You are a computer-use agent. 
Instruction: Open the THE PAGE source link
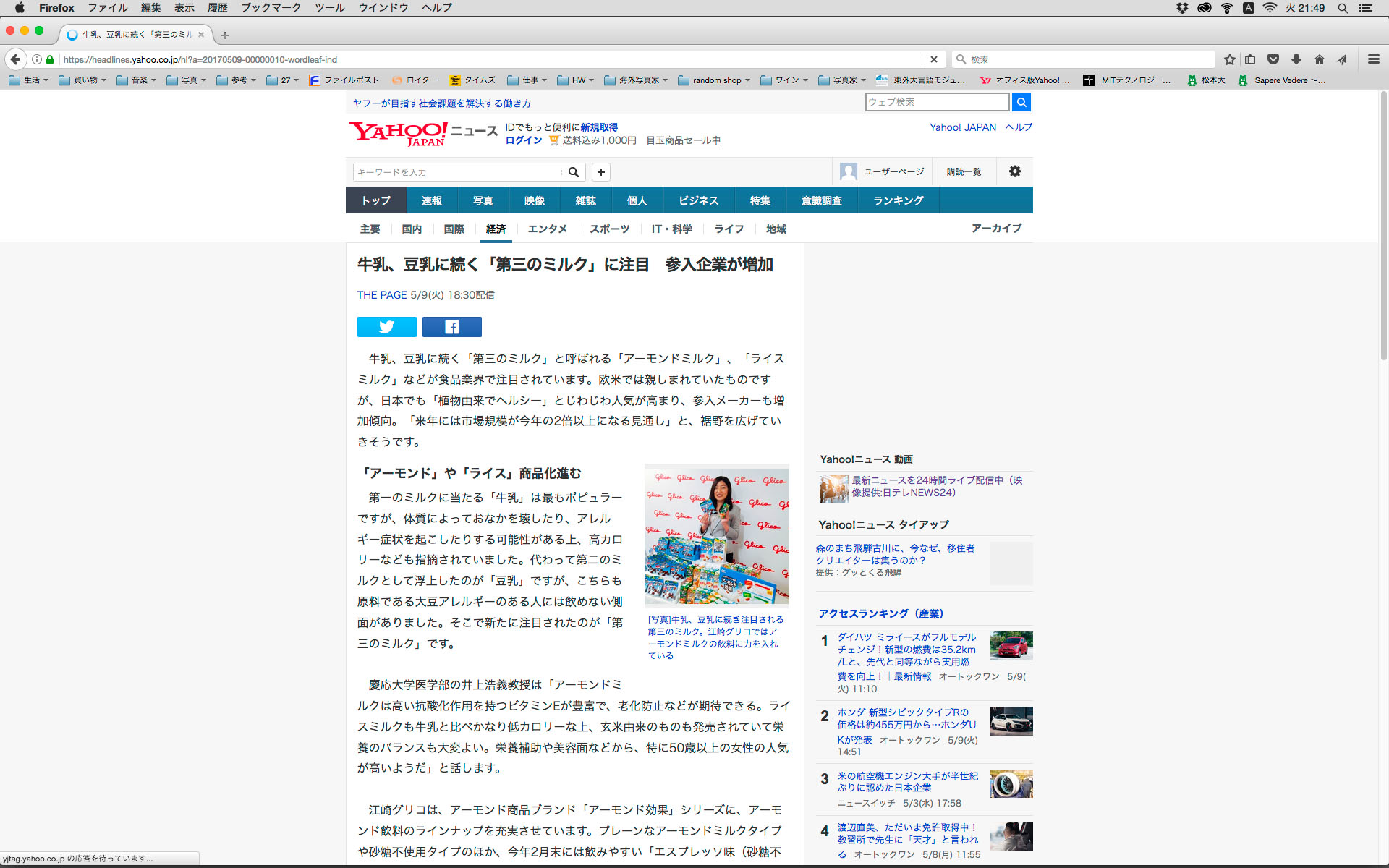[382, 295]
